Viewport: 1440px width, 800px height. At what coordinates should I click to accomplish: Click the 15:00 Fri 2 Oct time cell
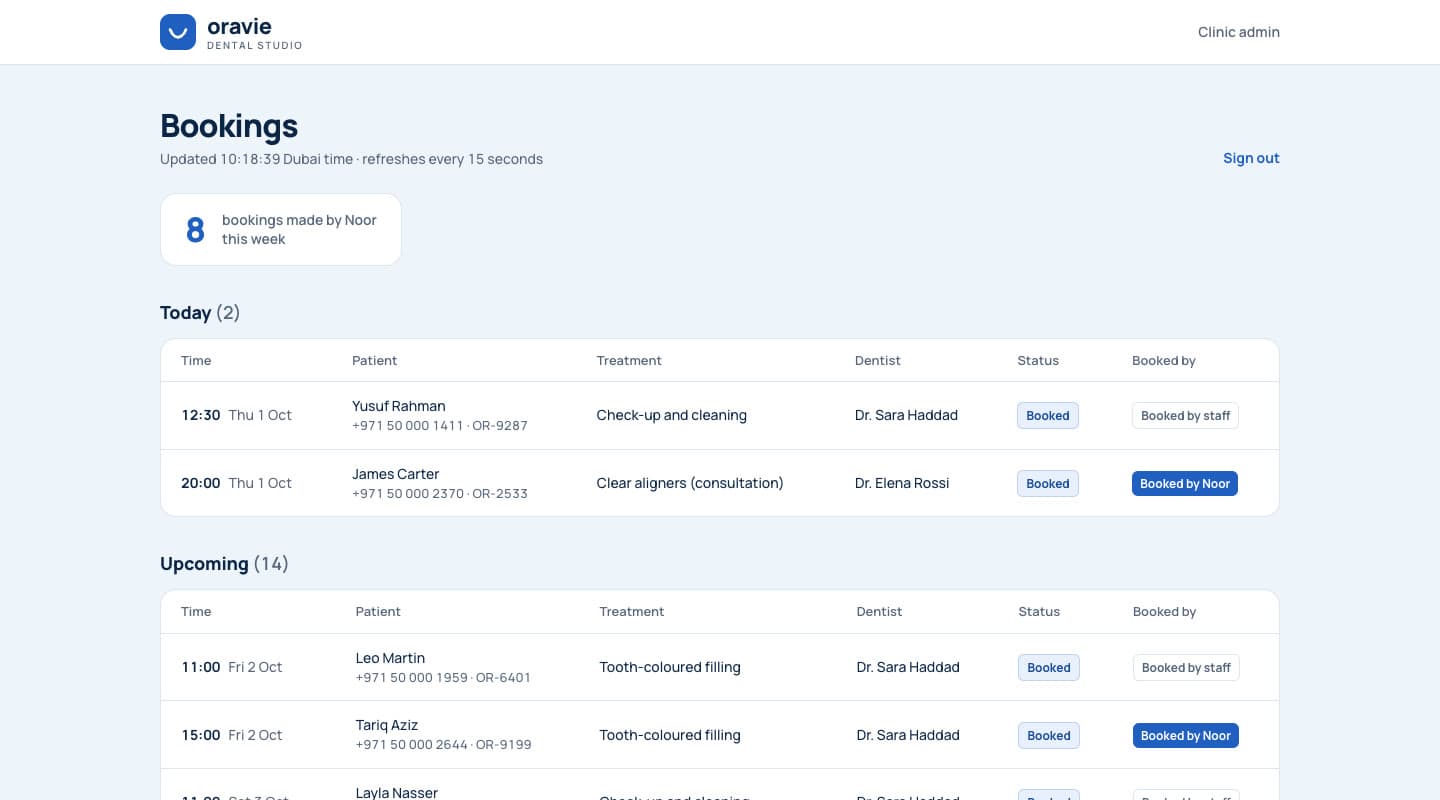232,735
